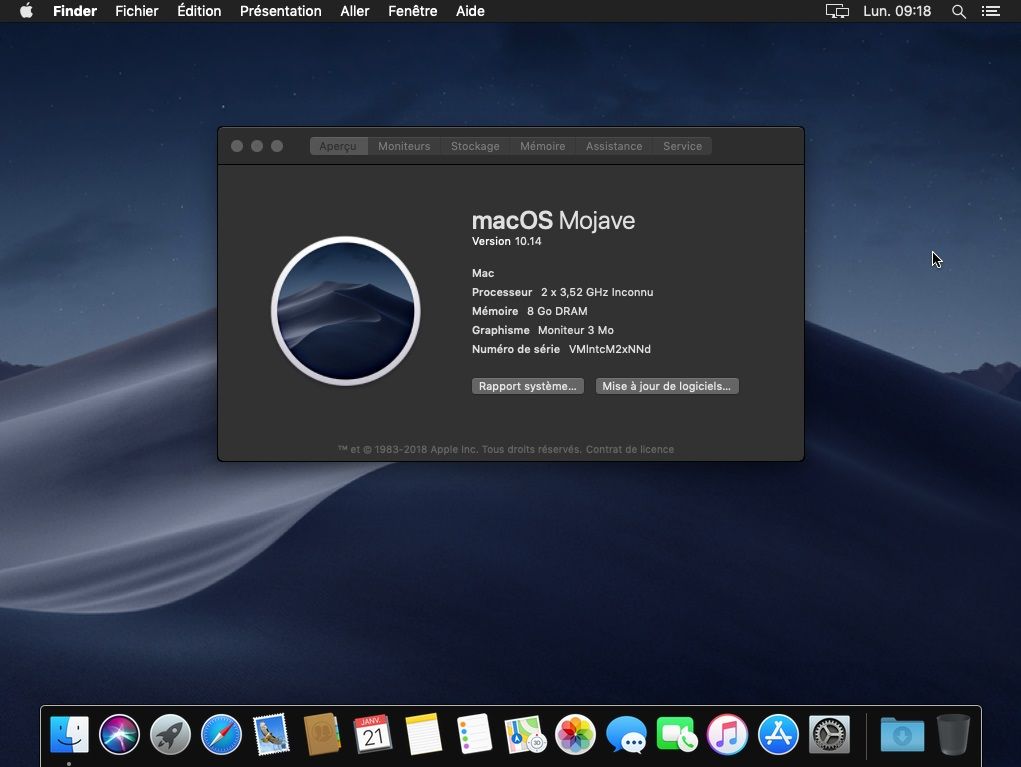The image size is (1021, 767).
Task: Open the Édition menu
Action: coord(199,11)
